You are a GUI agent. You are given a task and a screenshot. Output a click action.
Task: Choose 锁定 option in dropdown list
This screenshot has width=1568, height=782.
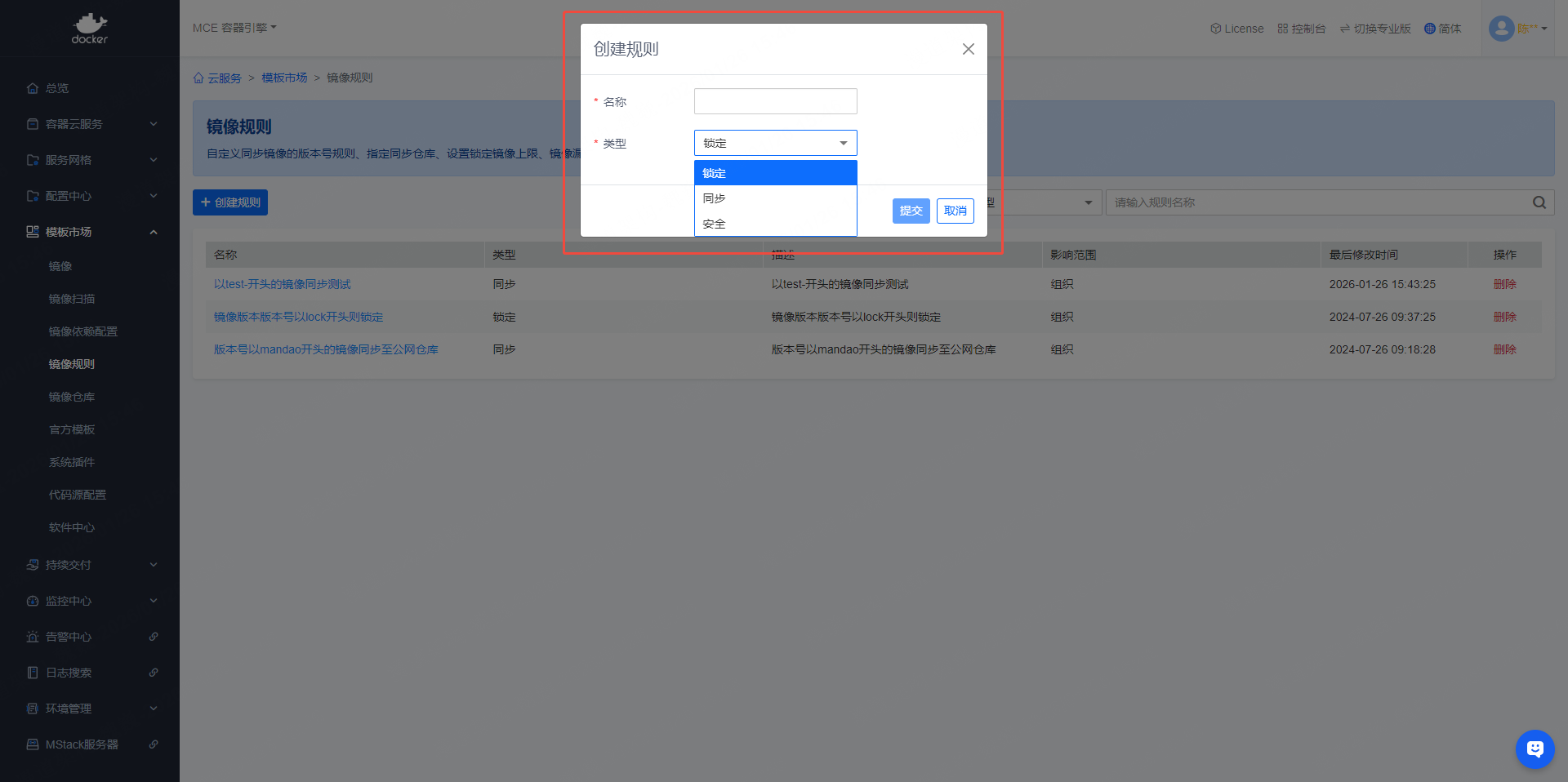tap(774, 173)
